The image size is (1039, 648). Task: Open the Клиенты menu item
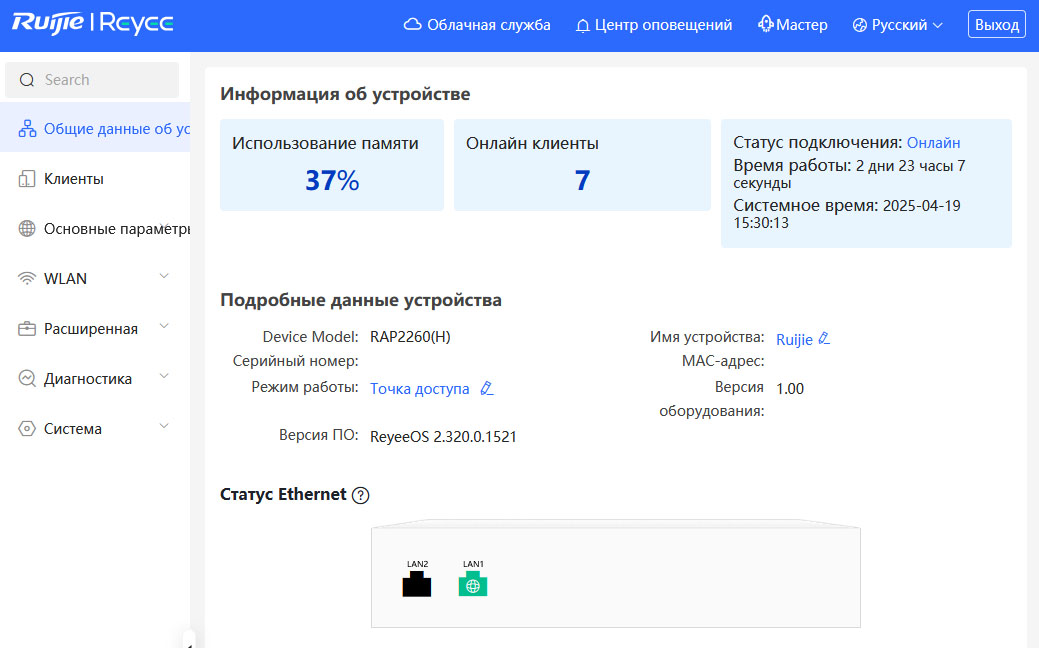tap(74, 179)
